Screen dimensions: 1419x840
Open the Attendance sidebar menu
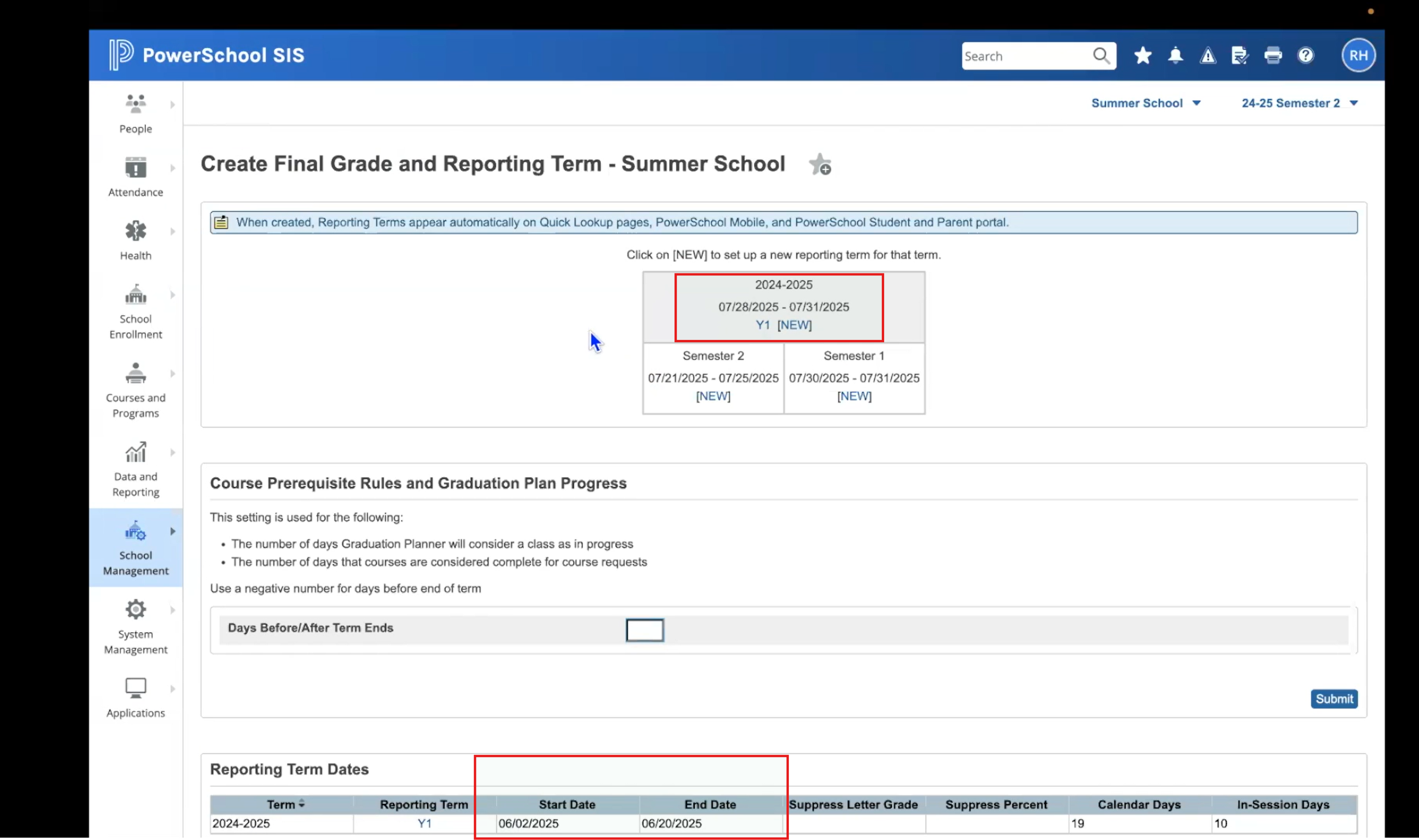[x=135, y=176]
